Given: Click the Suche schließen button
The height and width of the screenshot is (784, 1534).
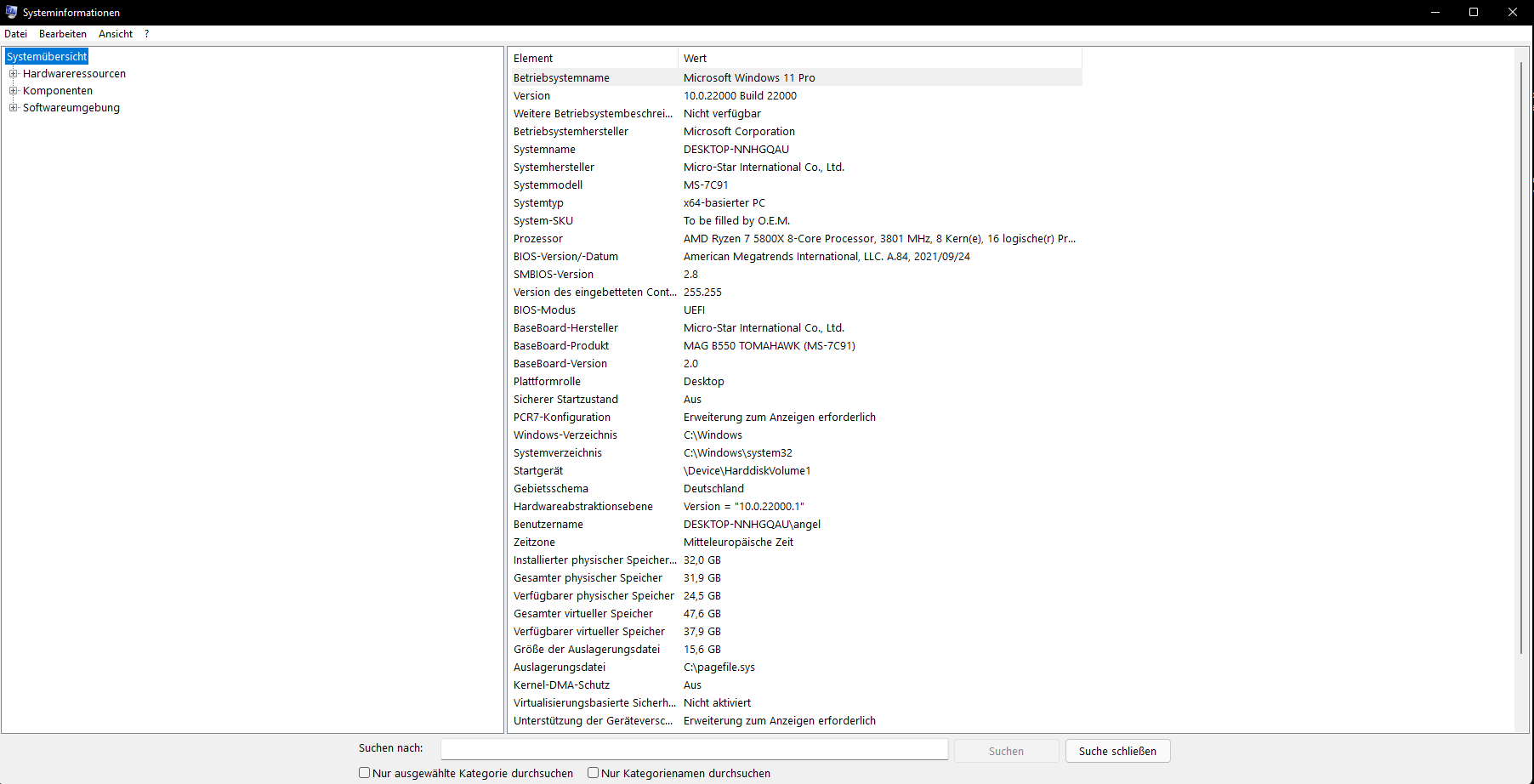Looking at the screenshot, I should 1117,751.
